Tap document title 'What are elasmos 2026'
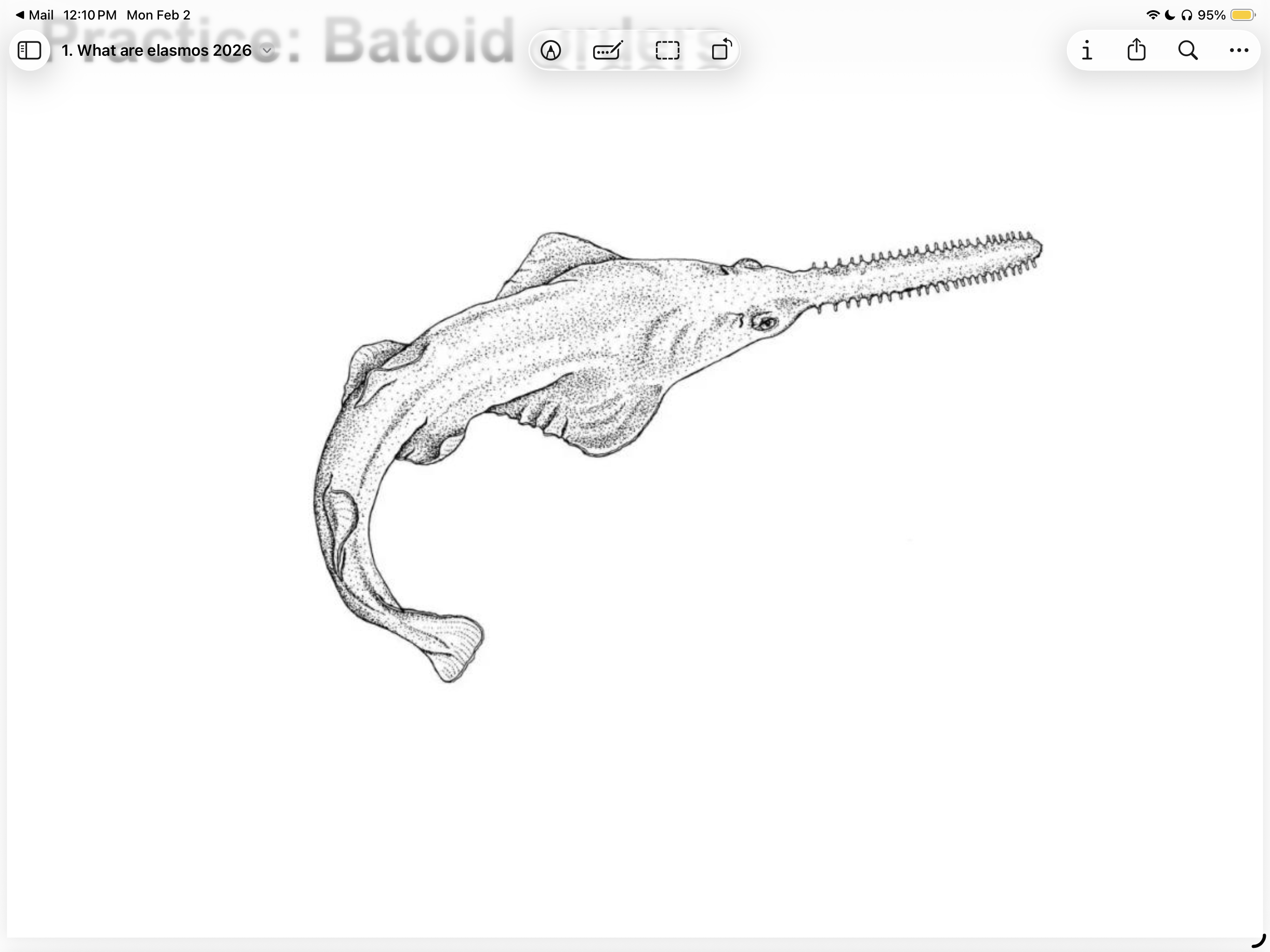Viewport: 1270px width, 952px height. click(x=156, y=51)
